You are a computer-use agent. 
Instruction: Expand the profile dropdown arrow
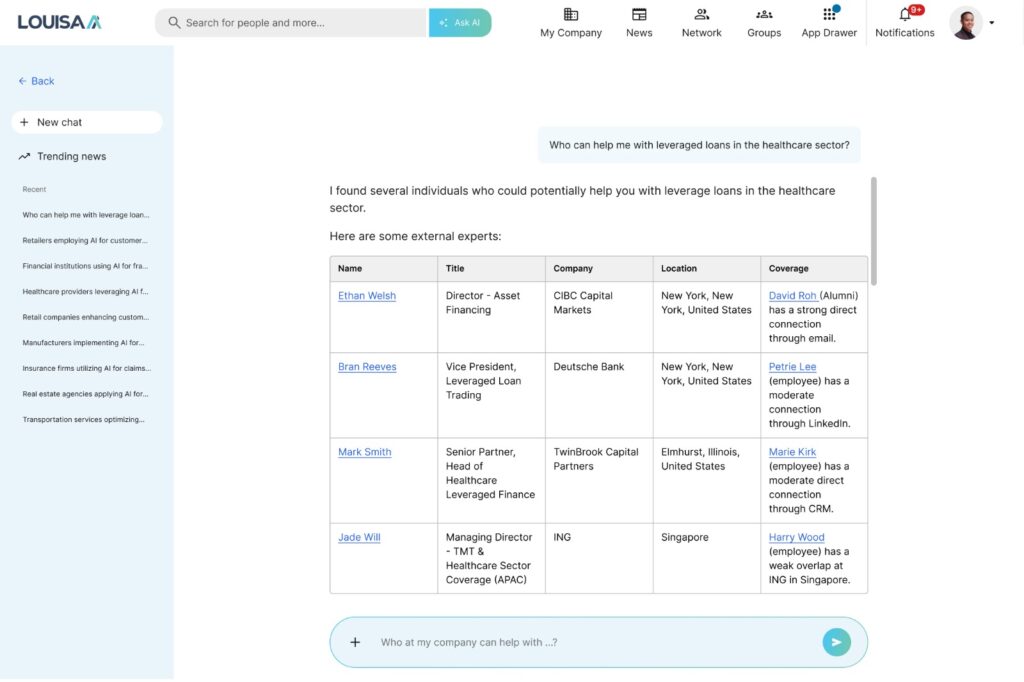(991, 23)
